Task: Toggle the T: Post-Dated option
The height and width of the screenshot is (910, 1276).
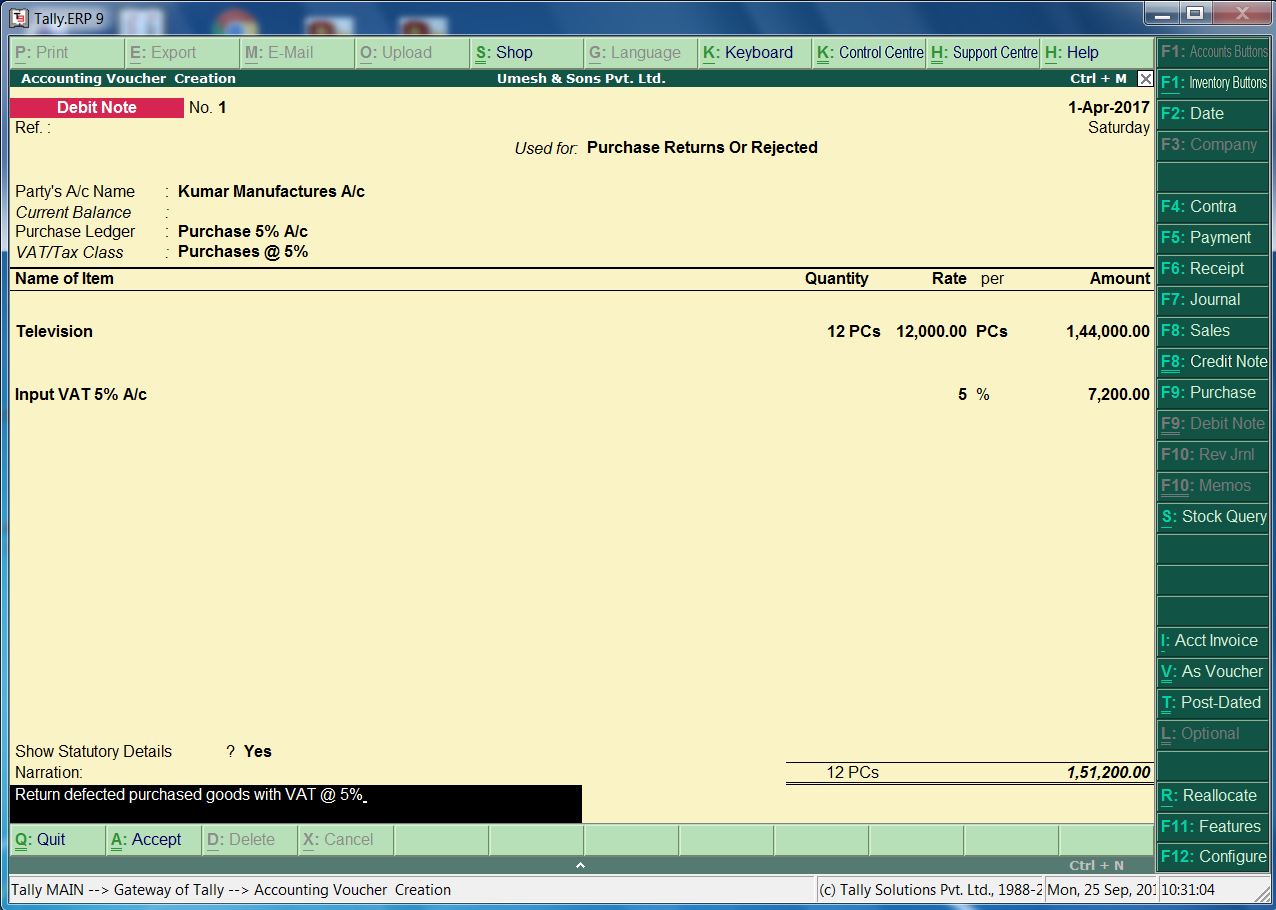Action: (1213, 703)
